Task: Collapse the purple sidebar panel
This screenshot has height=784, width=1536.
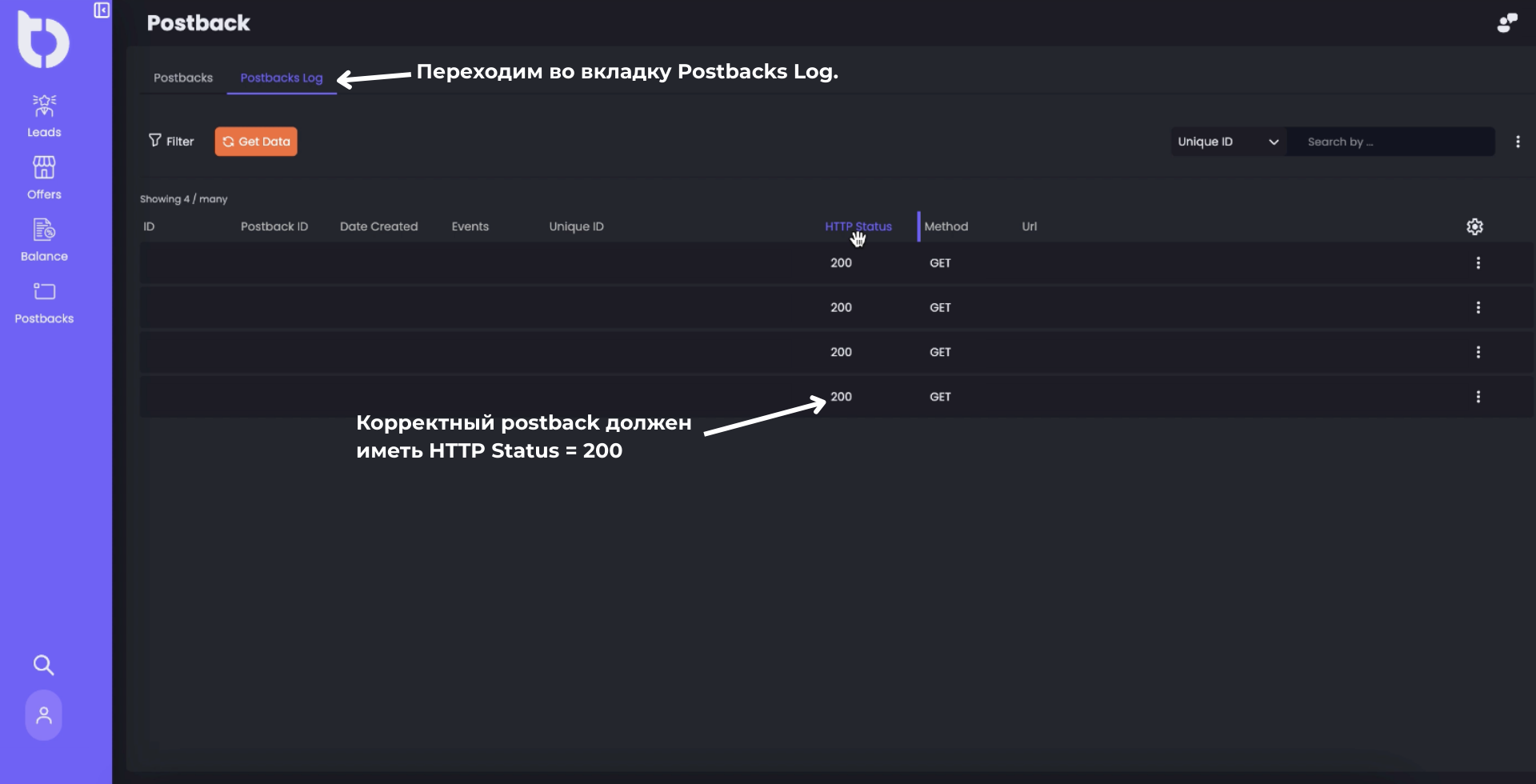Action: pyautogui.click(x=102, y=11)
